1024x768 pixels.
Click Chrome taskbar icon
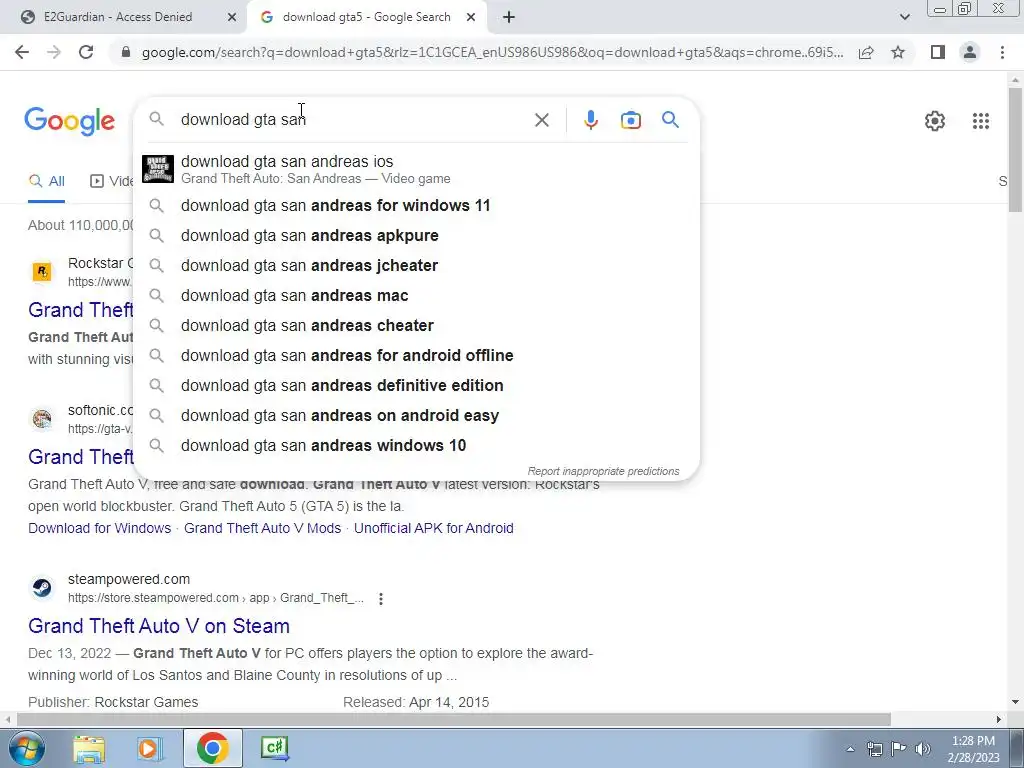click(212, 748)
